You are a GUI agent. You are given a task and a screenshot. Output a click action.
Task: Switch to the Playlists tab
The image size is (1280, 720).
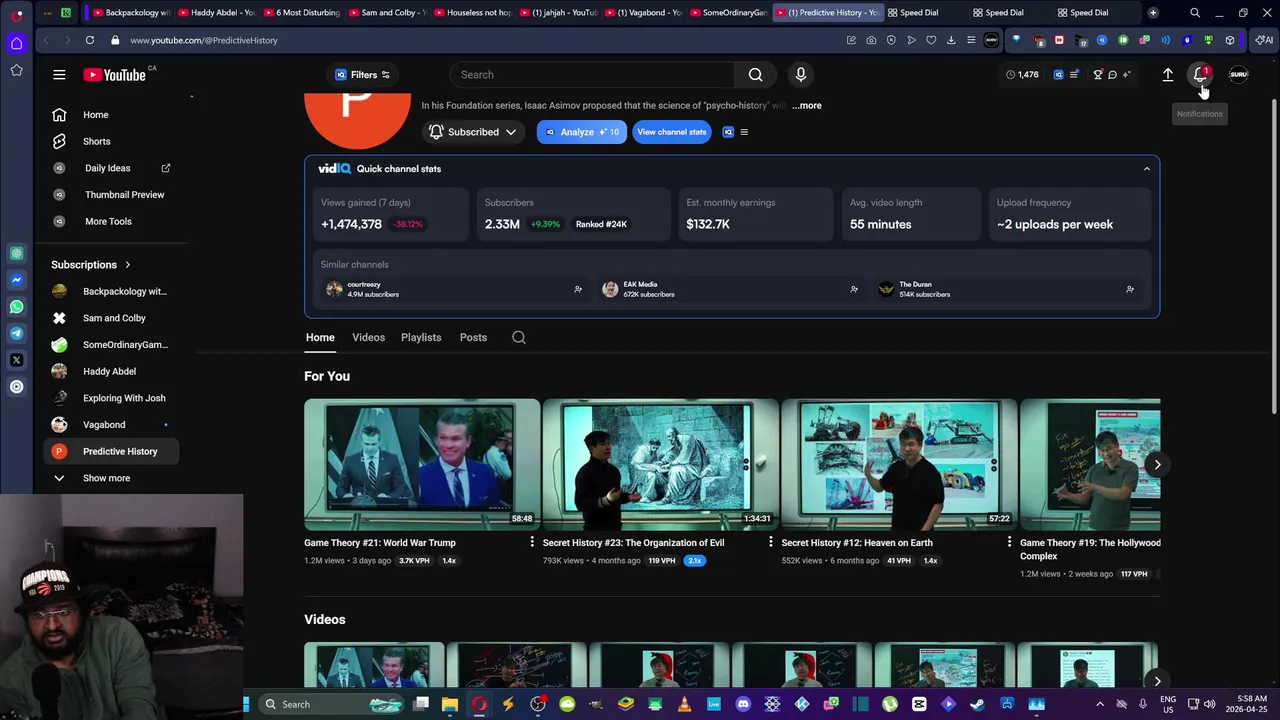click(421, 337)
